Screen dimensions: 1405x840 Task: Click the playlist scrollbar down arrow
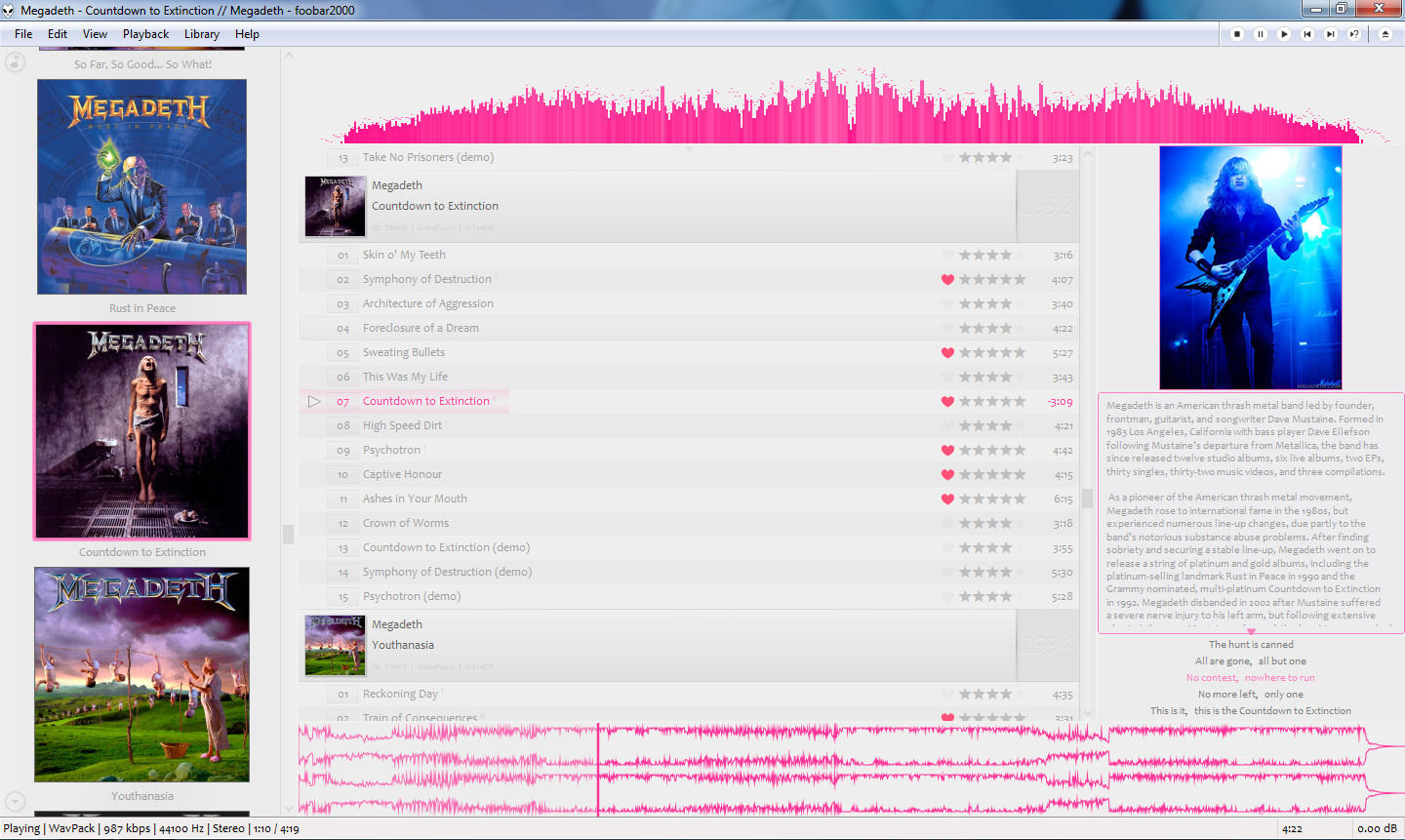coord(1088,713)
